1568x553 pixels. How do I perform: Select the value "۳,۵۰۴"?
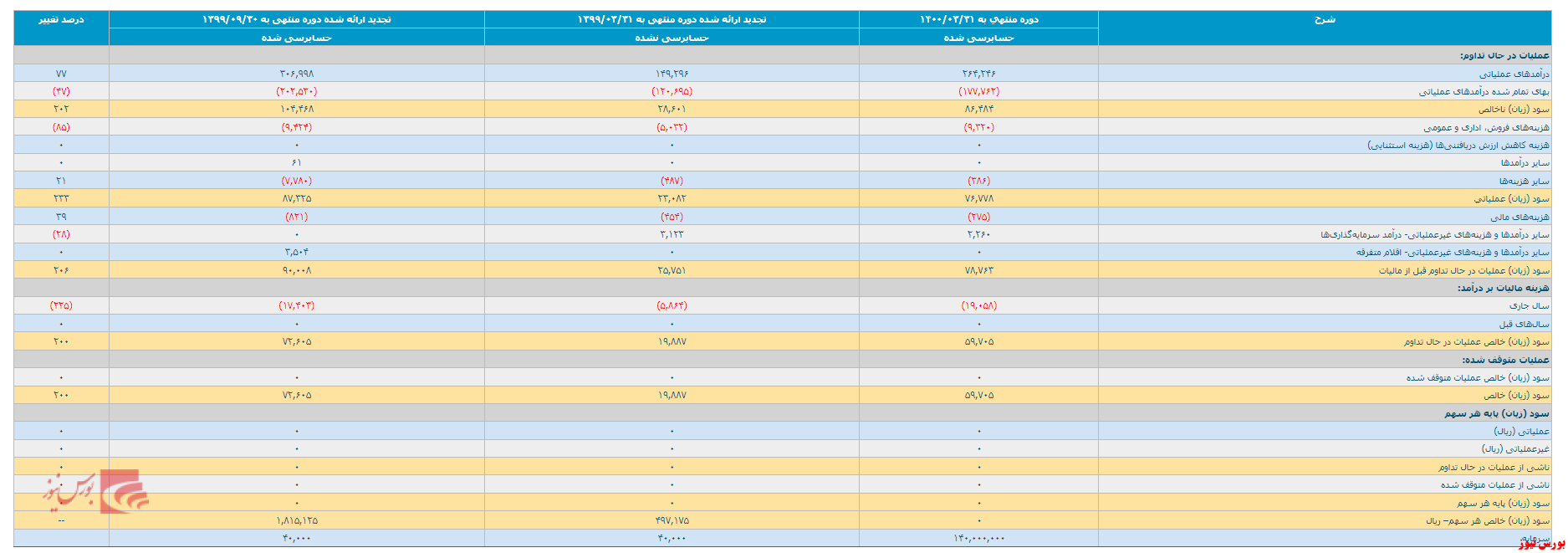pyautogui.click(x=297, y=252)
